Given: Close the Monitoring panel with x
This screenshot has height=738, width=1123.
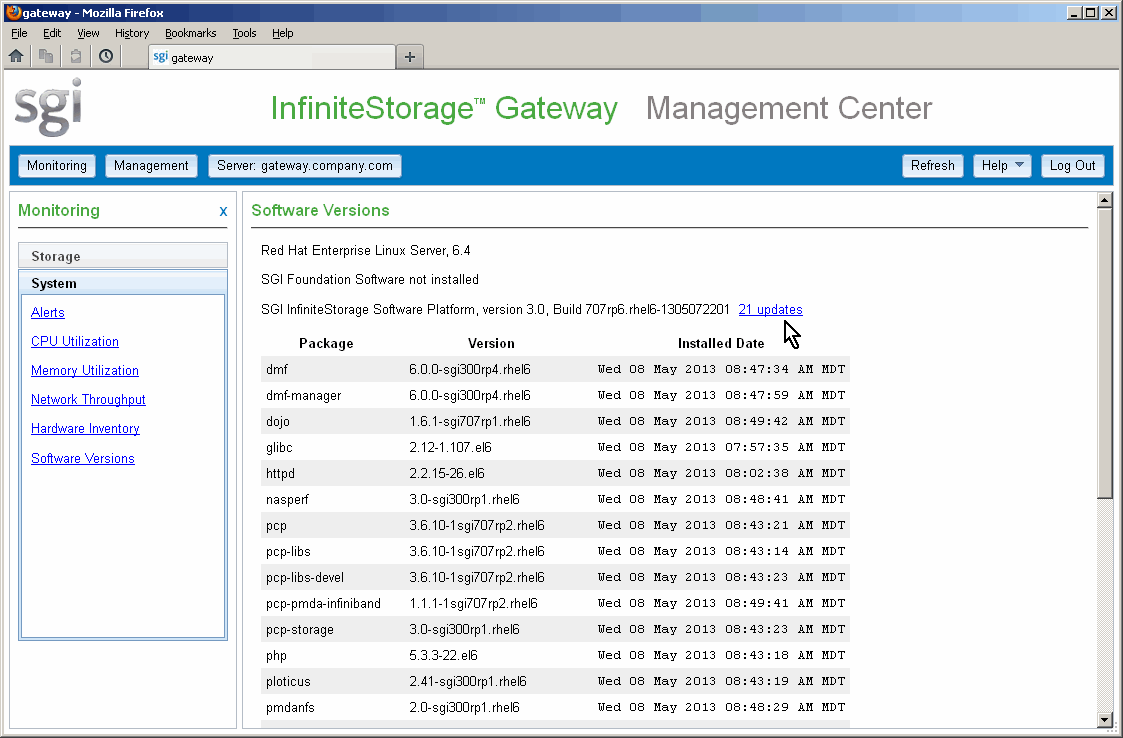Looking at the screenshot, I should [223, 211].
